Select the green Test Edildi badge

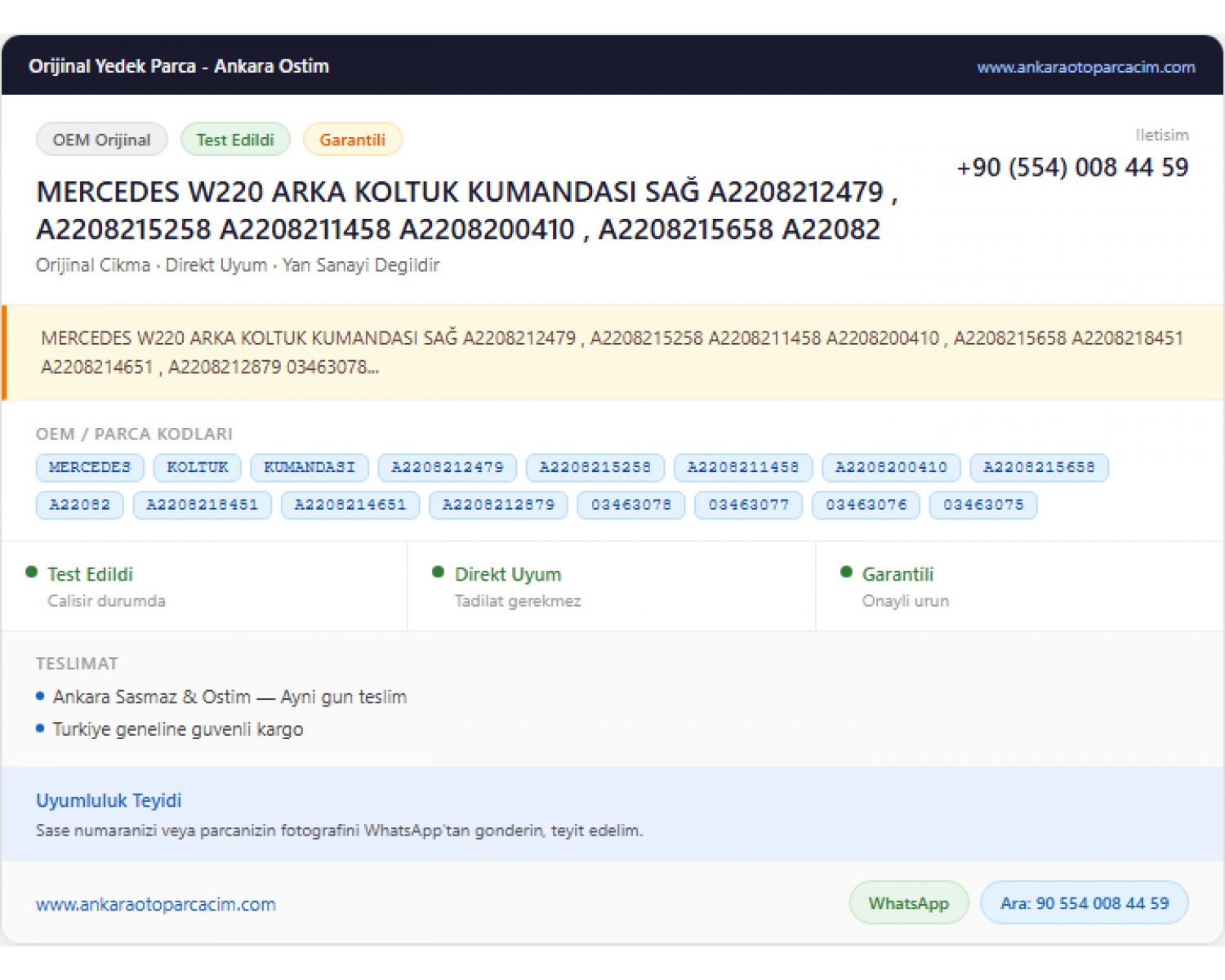(x=235, y=140)
